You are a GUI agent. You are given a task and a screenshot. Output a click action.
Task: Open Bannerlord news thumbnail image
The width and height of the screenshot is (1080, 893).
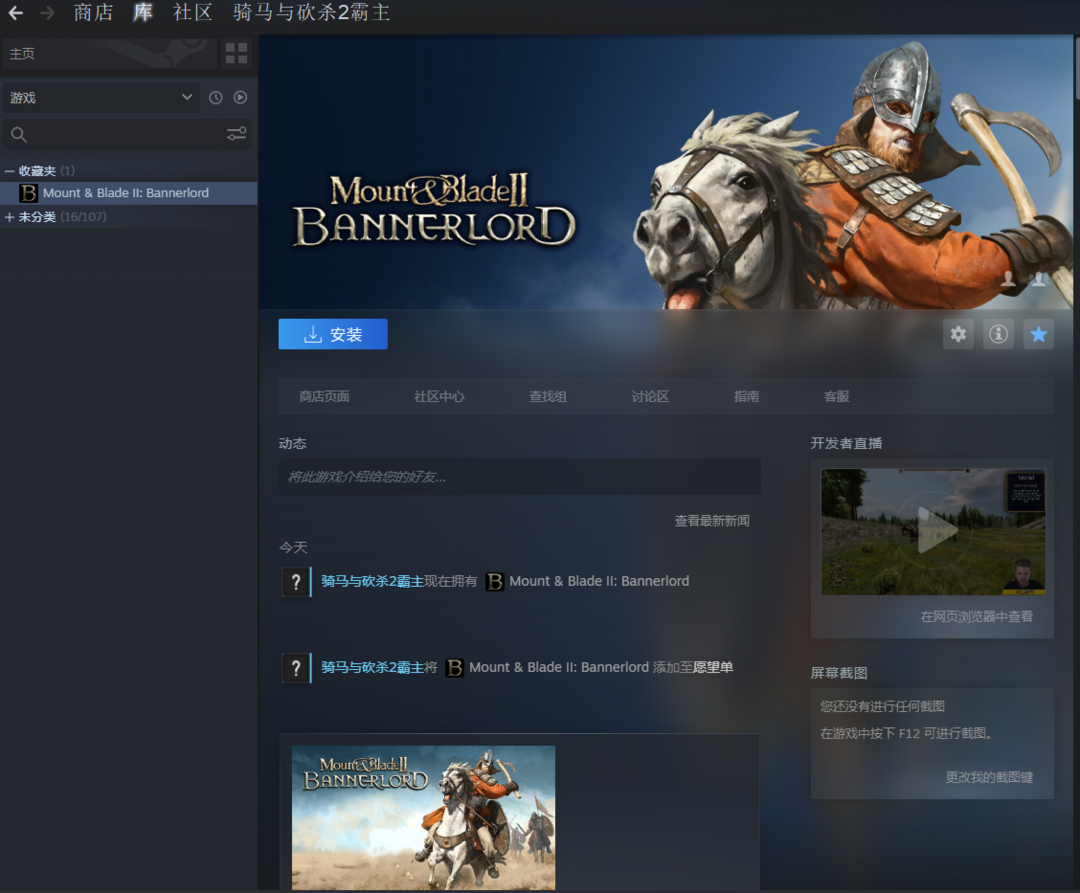tap(423, 817)
